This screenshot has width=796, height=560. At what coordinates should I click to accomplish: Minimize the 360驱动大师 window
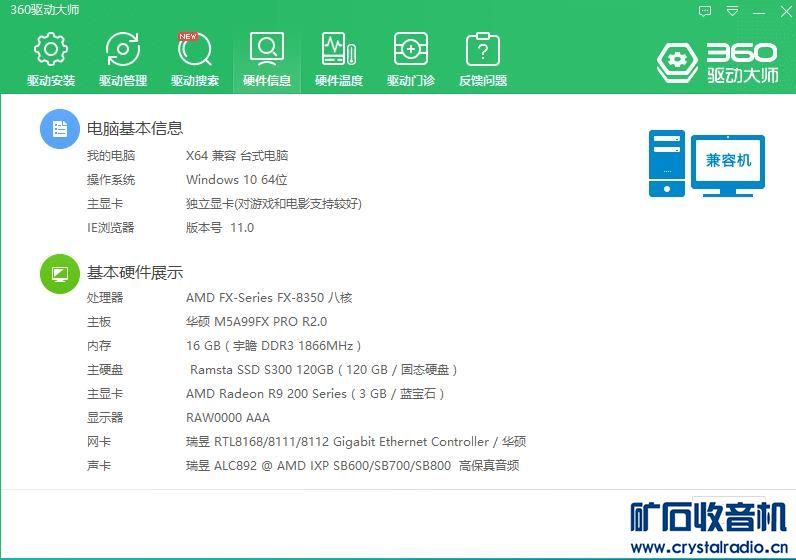pyautogui.click(x=759, y=12)
